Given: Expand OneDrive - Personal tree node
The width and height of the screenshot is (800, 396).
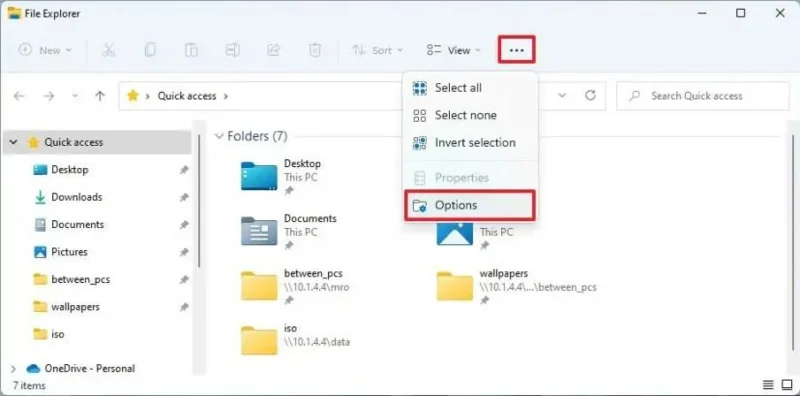Looking at the screenshot, I should (x=13, y=368).
